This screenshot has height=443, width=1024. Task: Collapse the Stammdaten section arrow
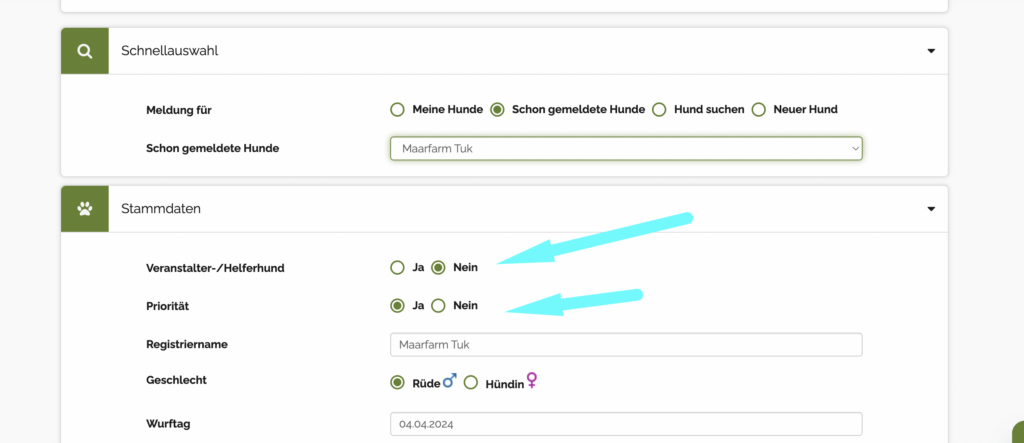point(931,210)
